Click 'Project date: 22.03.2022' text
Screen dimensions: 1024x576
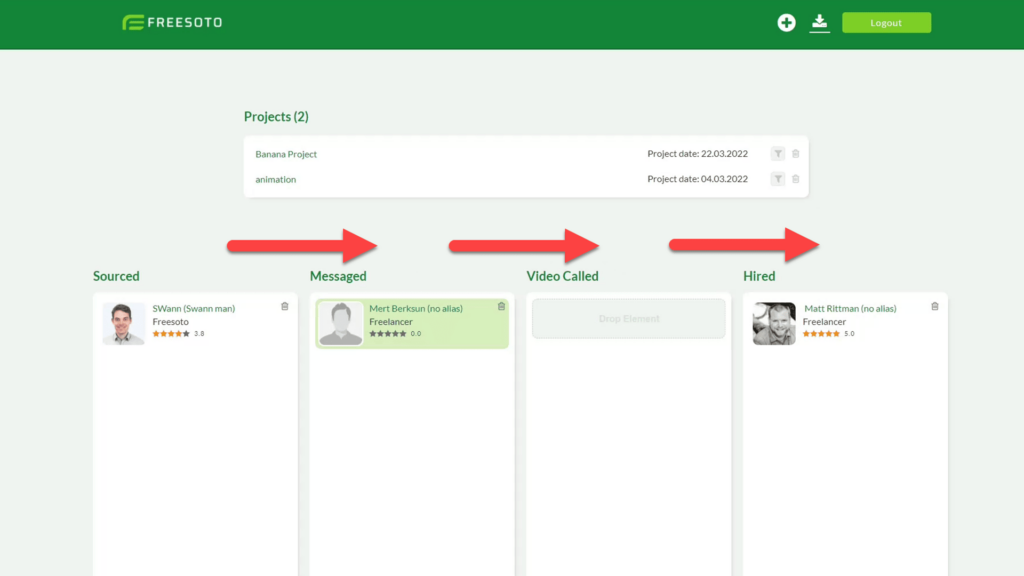(x=697, y=154)
